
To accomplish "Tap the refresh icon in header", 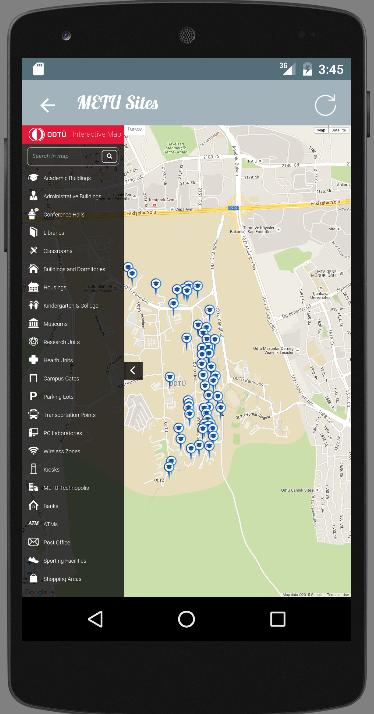I will pyautogui.click(x=325, y=105).
